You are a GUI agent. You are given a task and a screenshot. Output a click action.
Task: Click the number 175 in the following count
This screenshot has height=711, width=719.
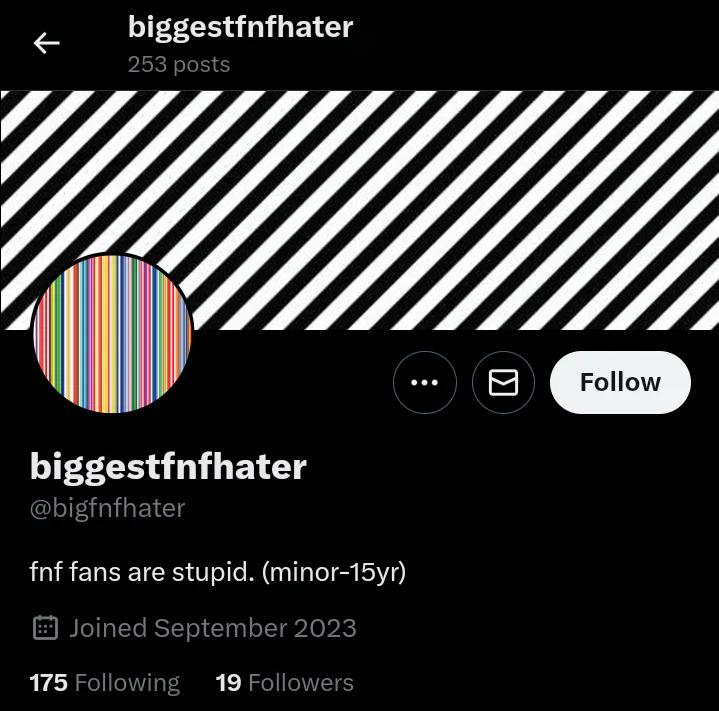49,683
